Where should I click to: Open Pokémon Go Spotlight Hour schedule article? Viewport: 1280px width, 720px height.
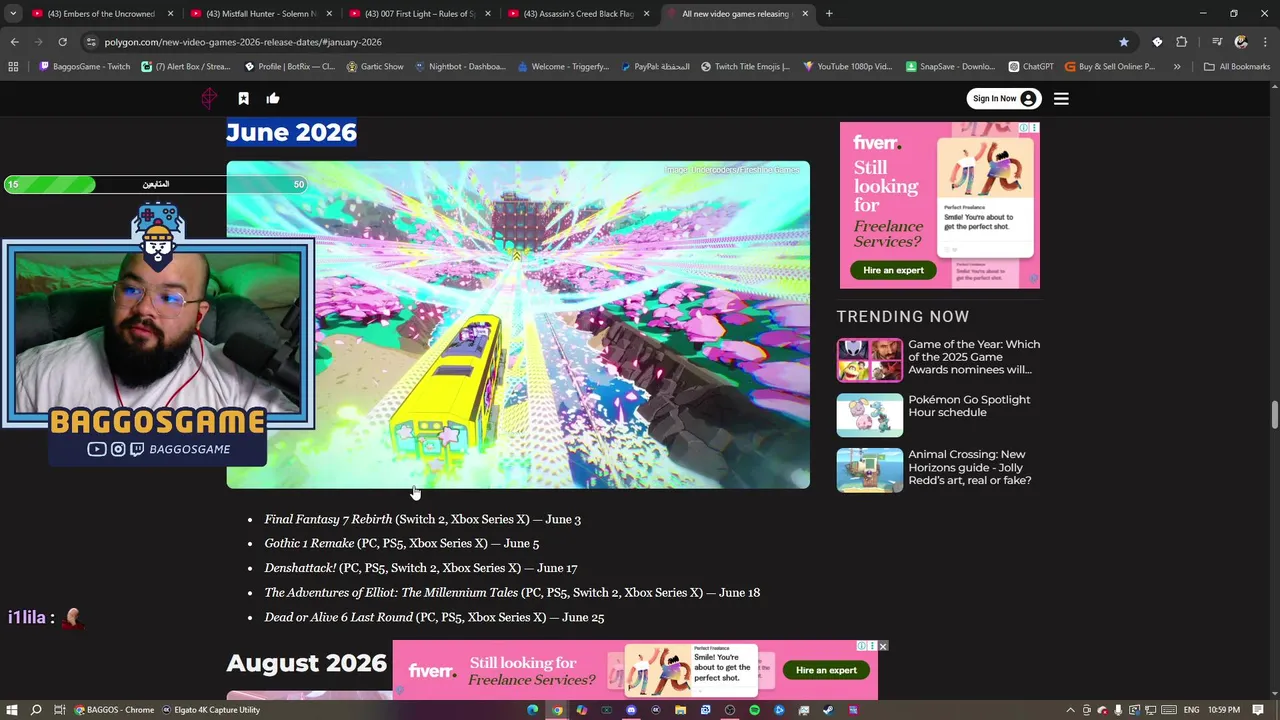pos(969,406)
